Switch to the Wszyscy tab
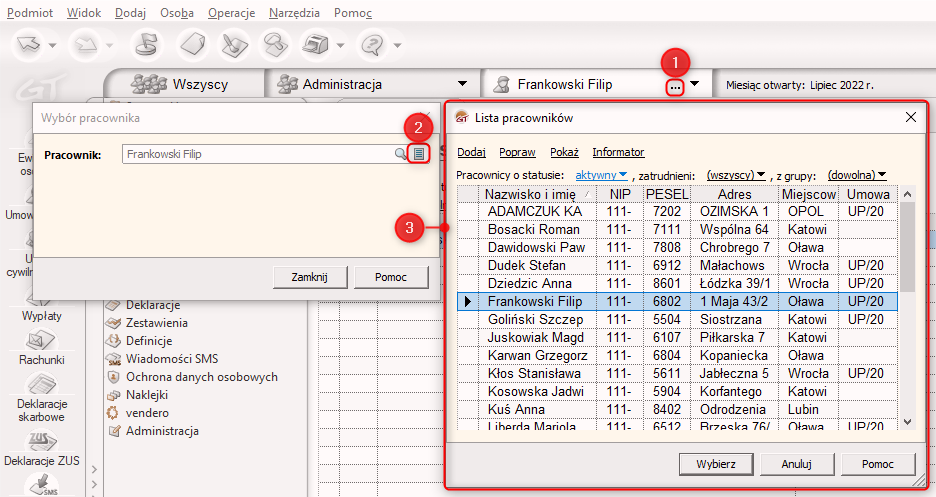 click(x=184, y=84)
